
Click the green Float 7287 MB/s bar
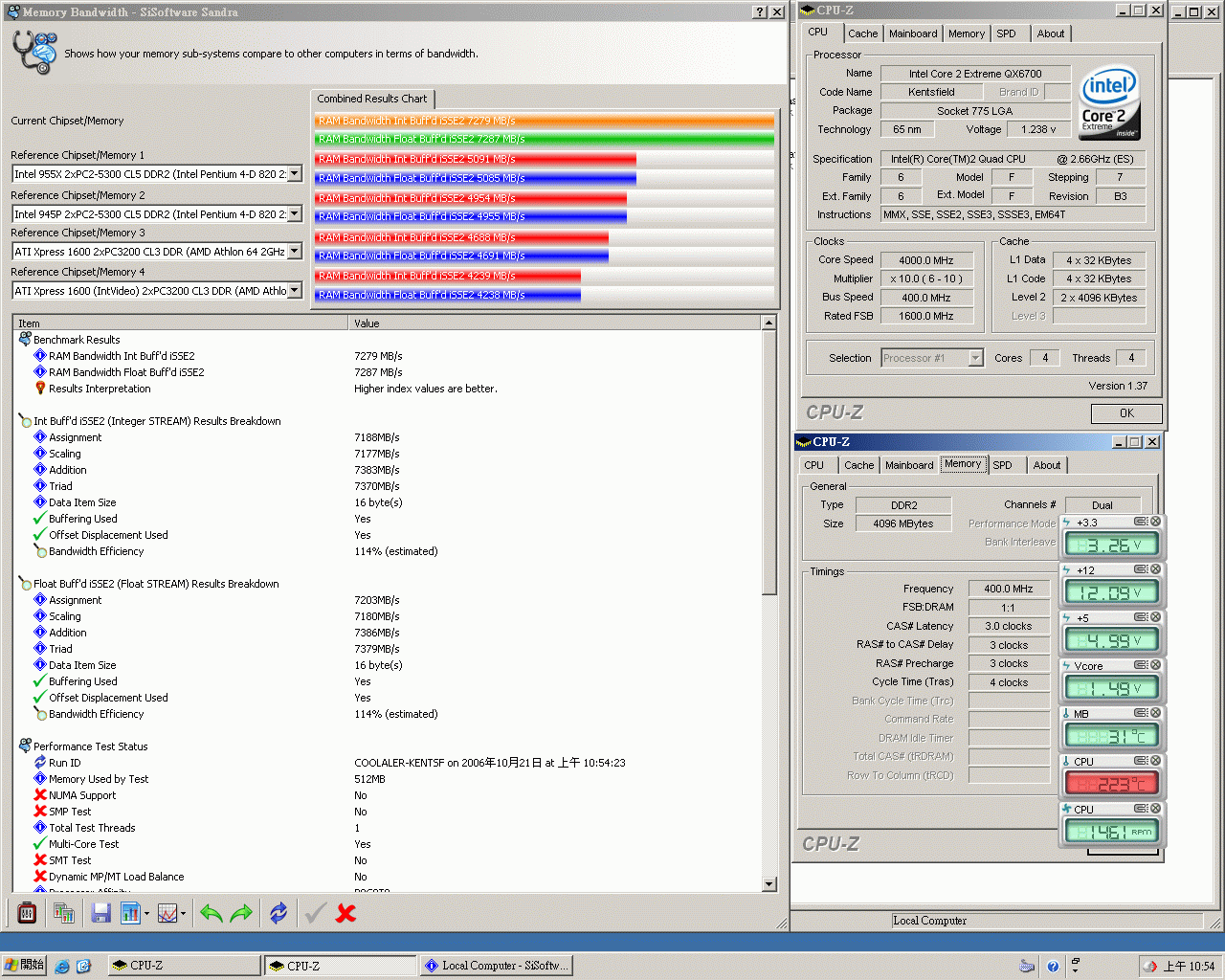point(545,139)
